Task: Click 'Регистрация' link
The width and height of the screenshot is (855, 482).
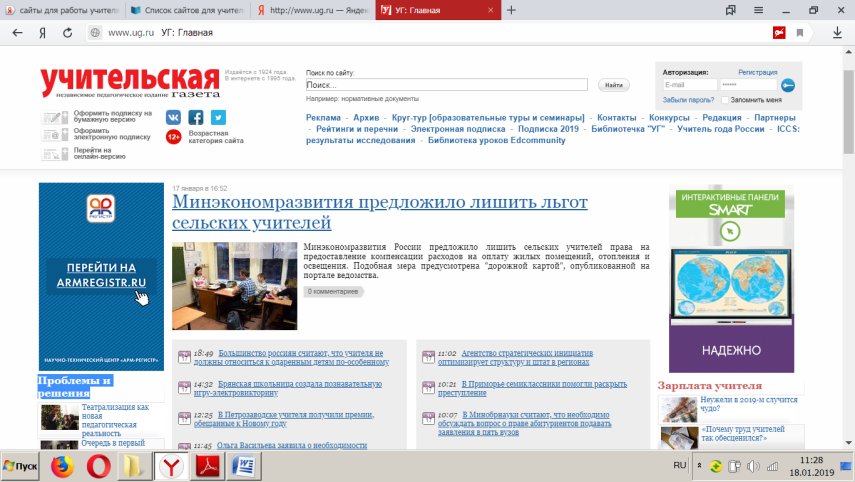Action: [757, 72]
